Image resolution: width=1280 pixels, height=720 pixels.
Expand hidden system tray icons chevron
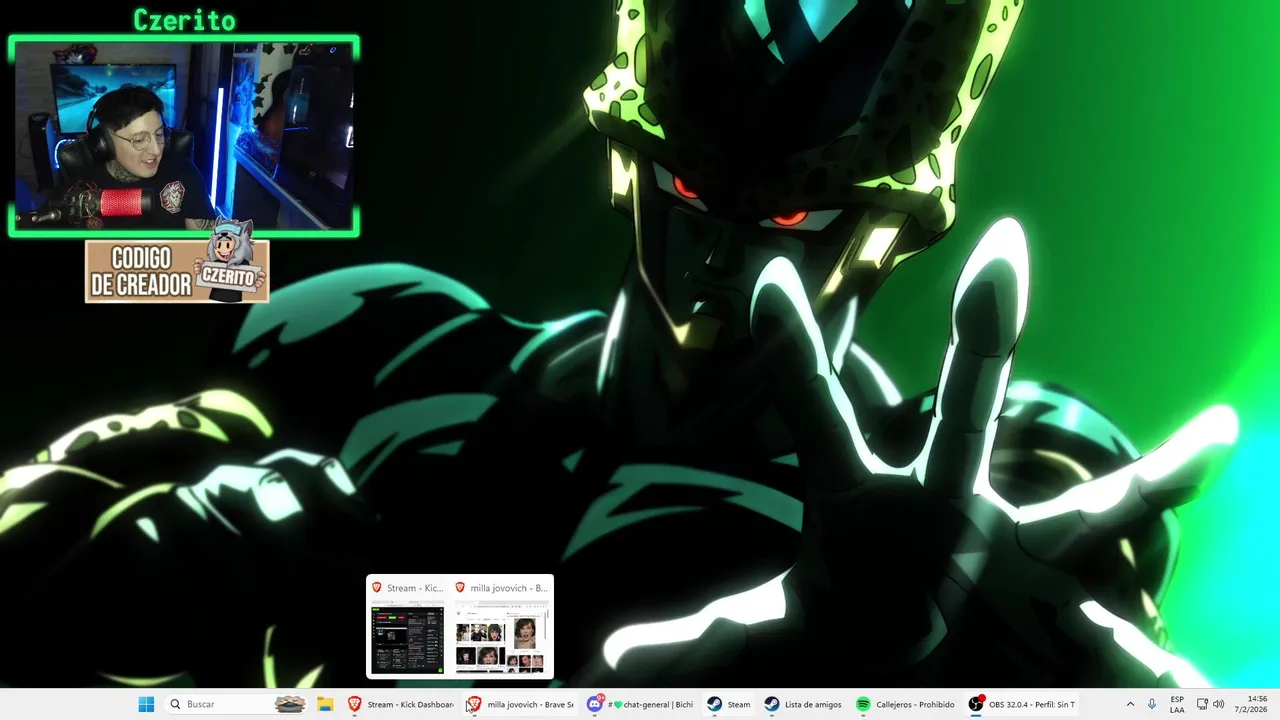1130,704
